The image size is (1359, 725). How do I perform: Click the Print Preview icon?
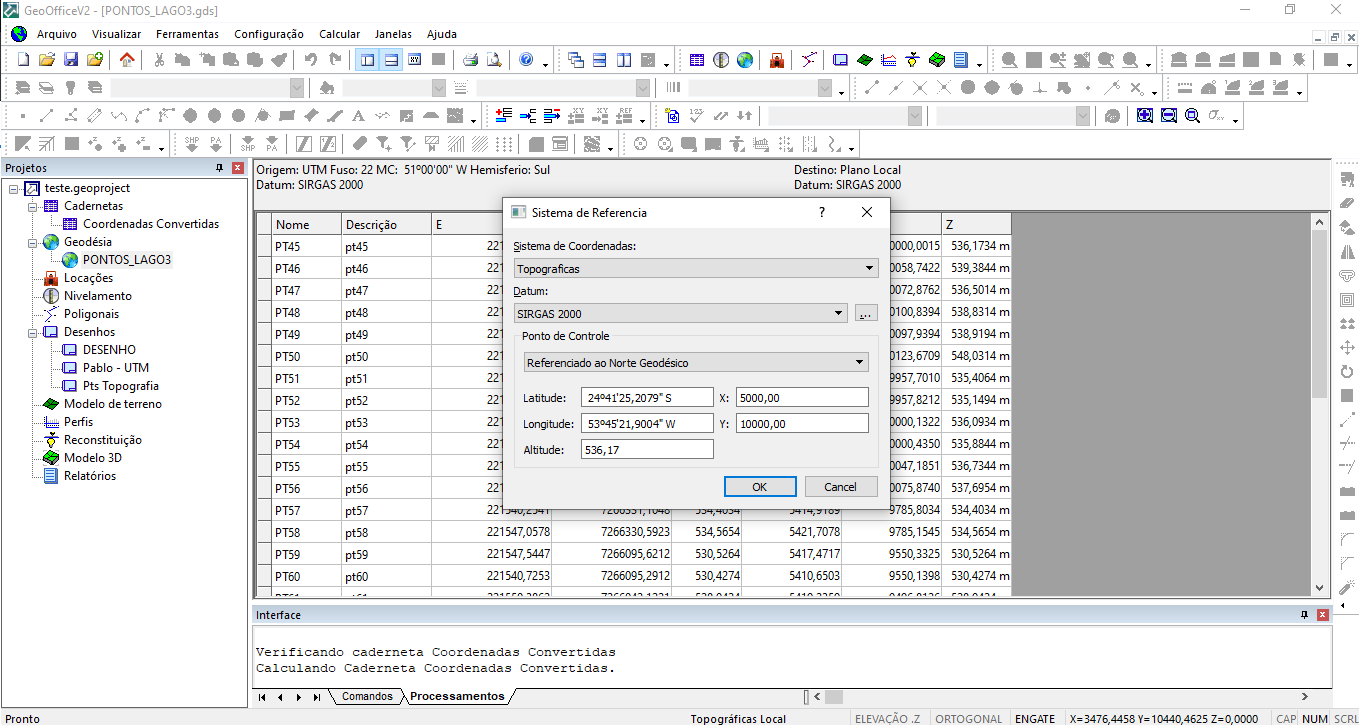493,60
